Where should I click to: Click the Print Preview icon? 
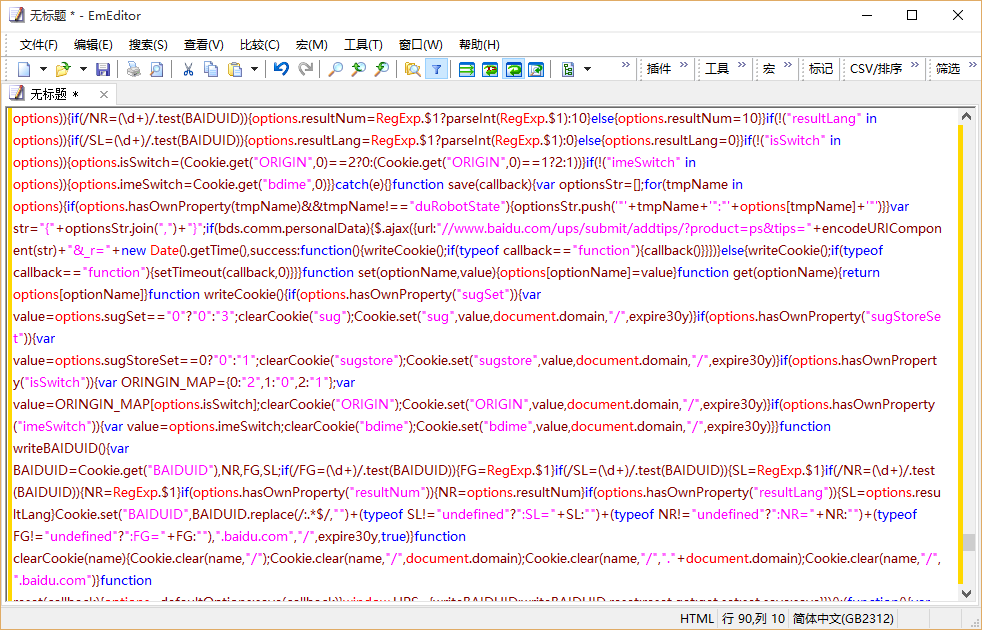coord(155,69)
